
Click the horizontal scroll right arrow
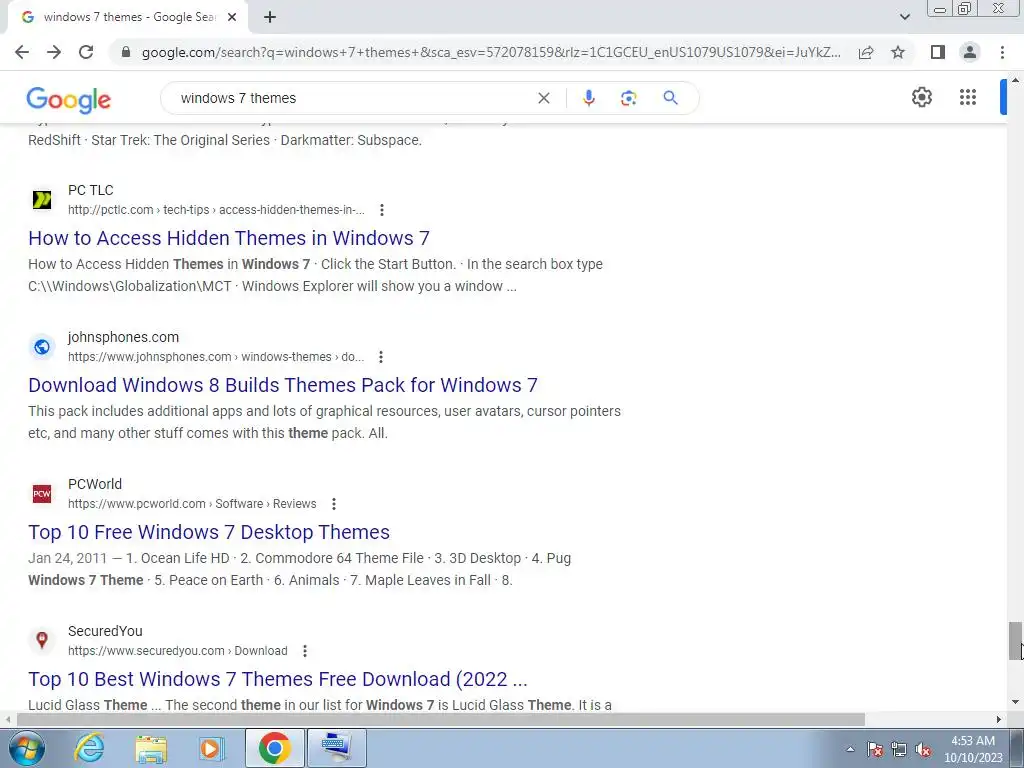[x=999, y=719]
